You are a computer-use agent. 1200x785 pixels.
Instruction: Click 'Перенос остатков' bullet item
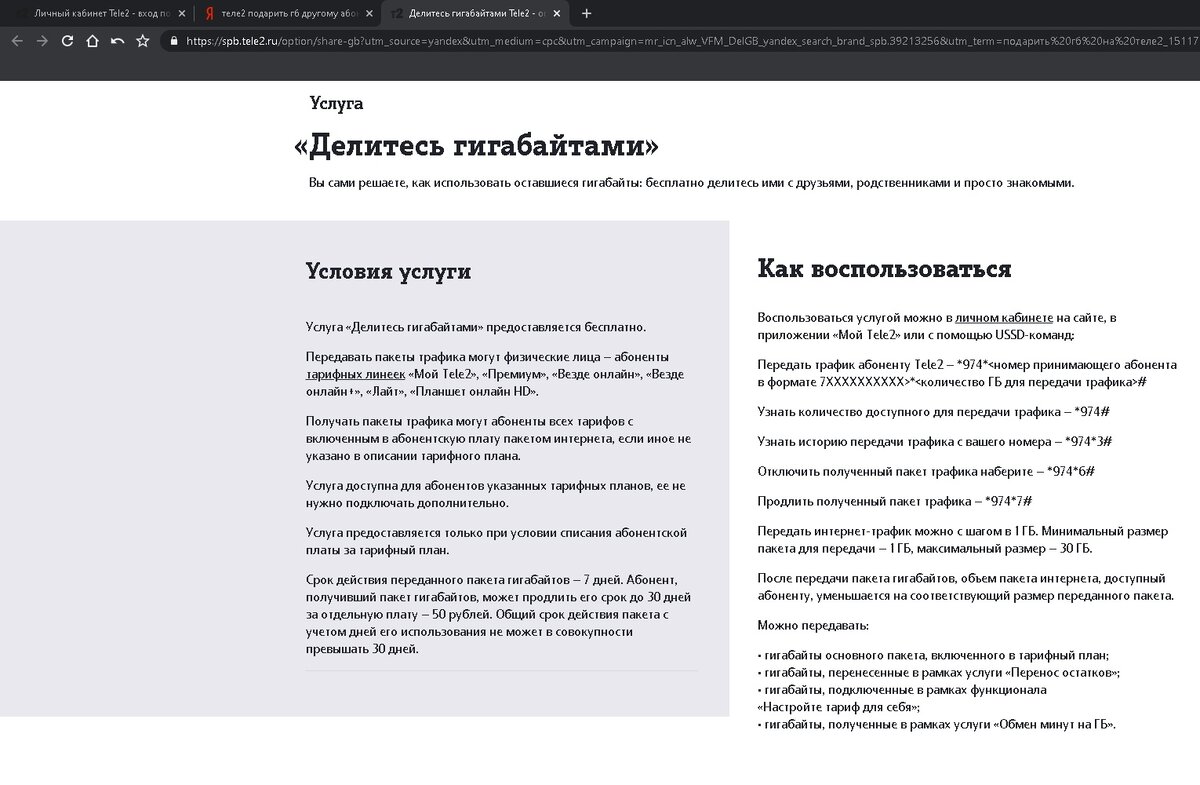[x=938, y=672]
